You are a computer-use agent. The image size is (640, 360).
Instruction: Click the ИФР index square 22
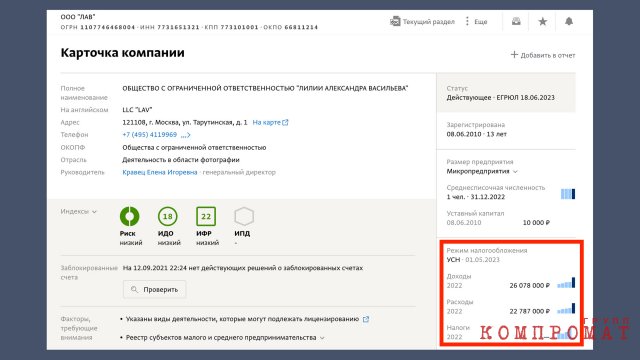[x=206, y=216]
